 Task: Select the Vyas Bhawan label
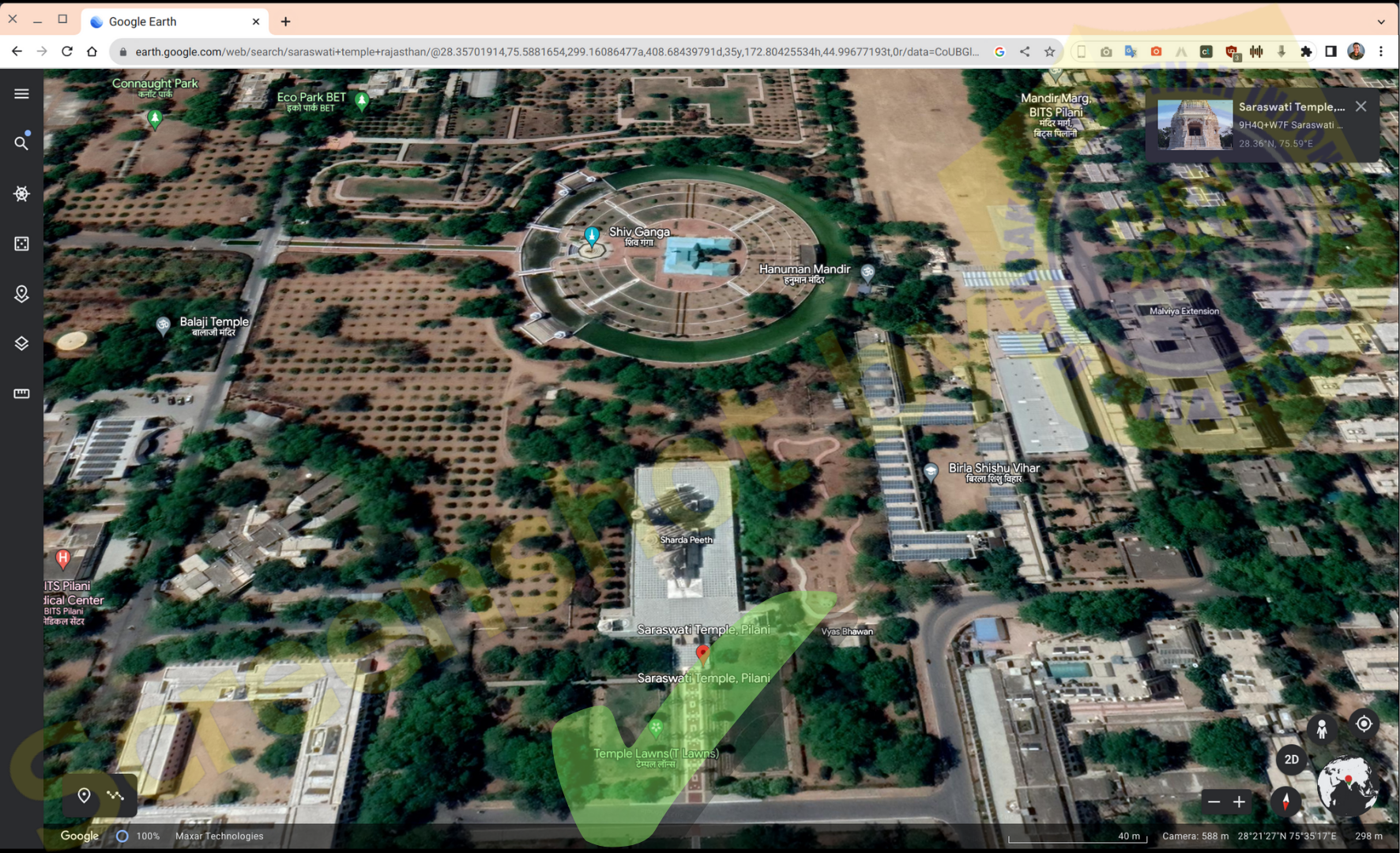click(x=847, y=632)
